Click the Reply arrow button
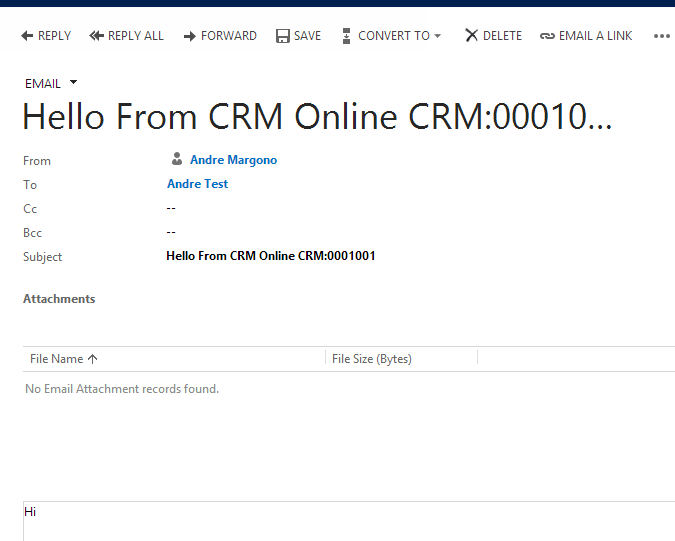Image resolution: width=675 pixels, height=541 pixels. (x=27, y=36)
